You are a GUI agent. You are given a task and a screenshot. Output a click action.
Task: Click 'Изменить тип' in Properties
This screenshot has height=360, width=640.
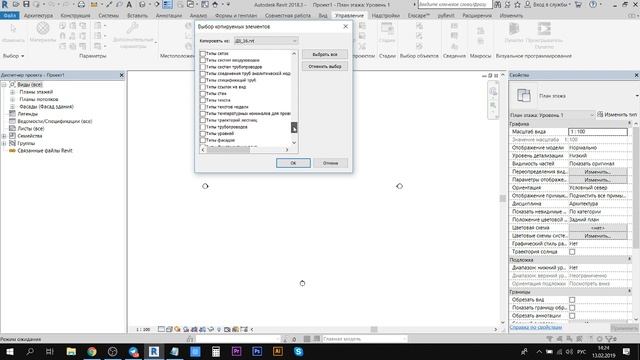(617, 115)
